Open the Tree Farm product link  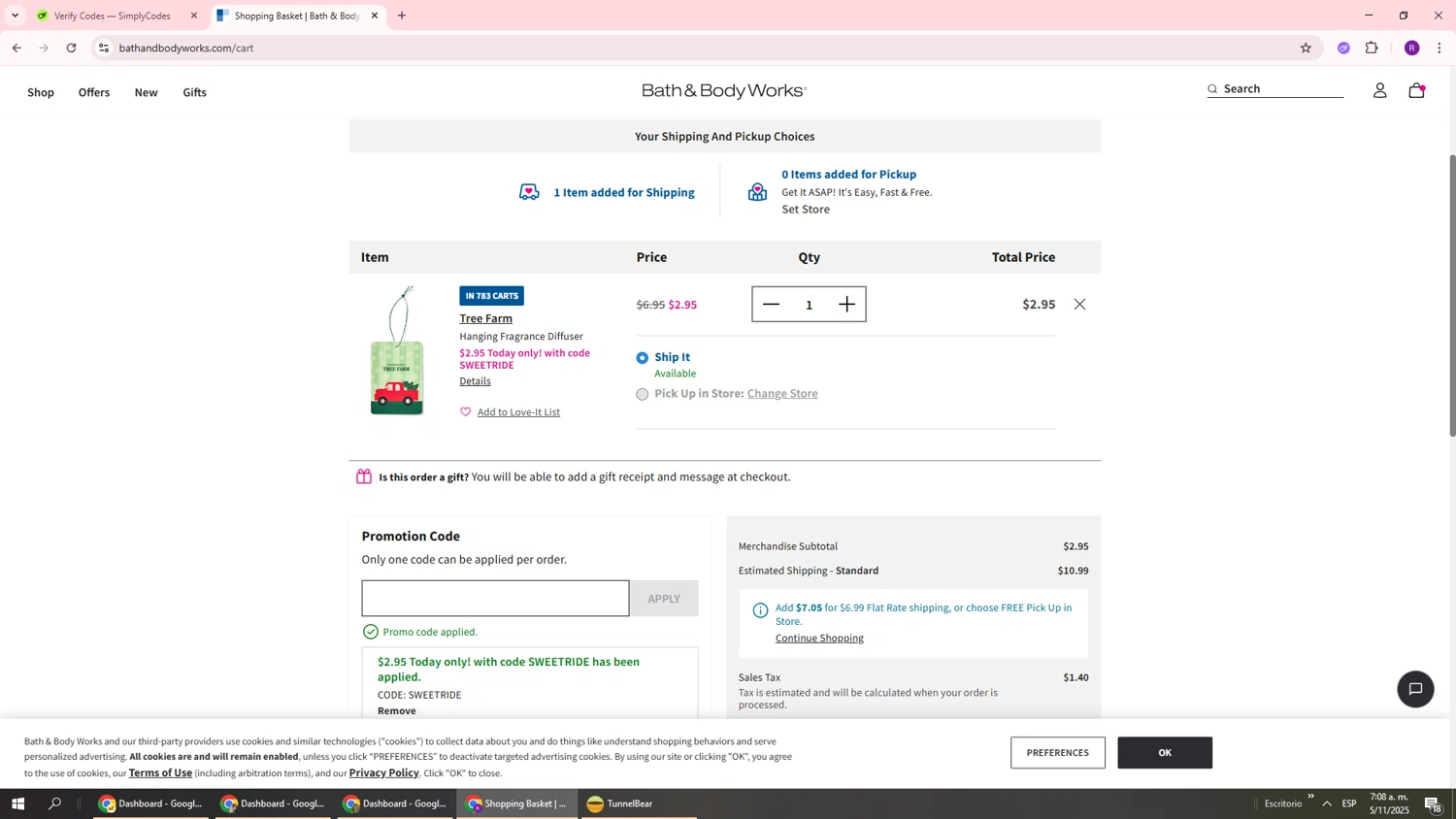coord(485,318)
